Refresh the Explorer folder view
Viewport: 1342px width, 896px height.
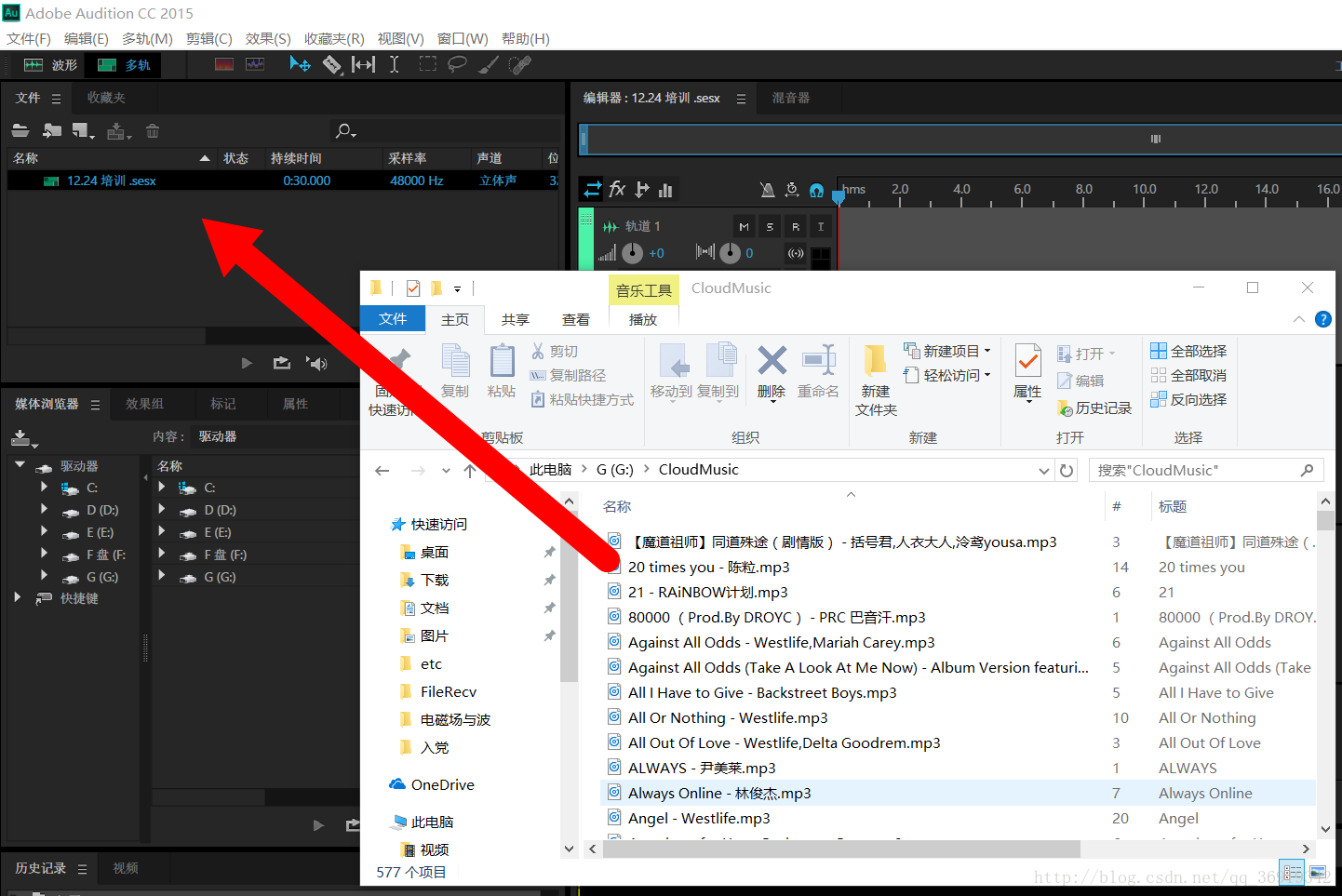(1067, 471)
